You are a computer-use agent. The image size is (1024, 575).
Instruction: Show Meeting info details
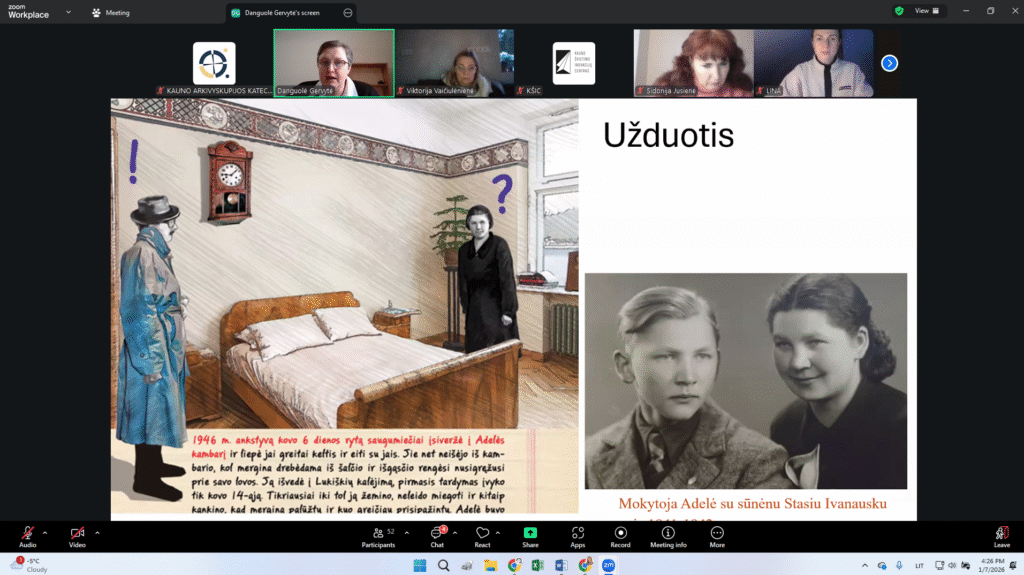point(668,536)
